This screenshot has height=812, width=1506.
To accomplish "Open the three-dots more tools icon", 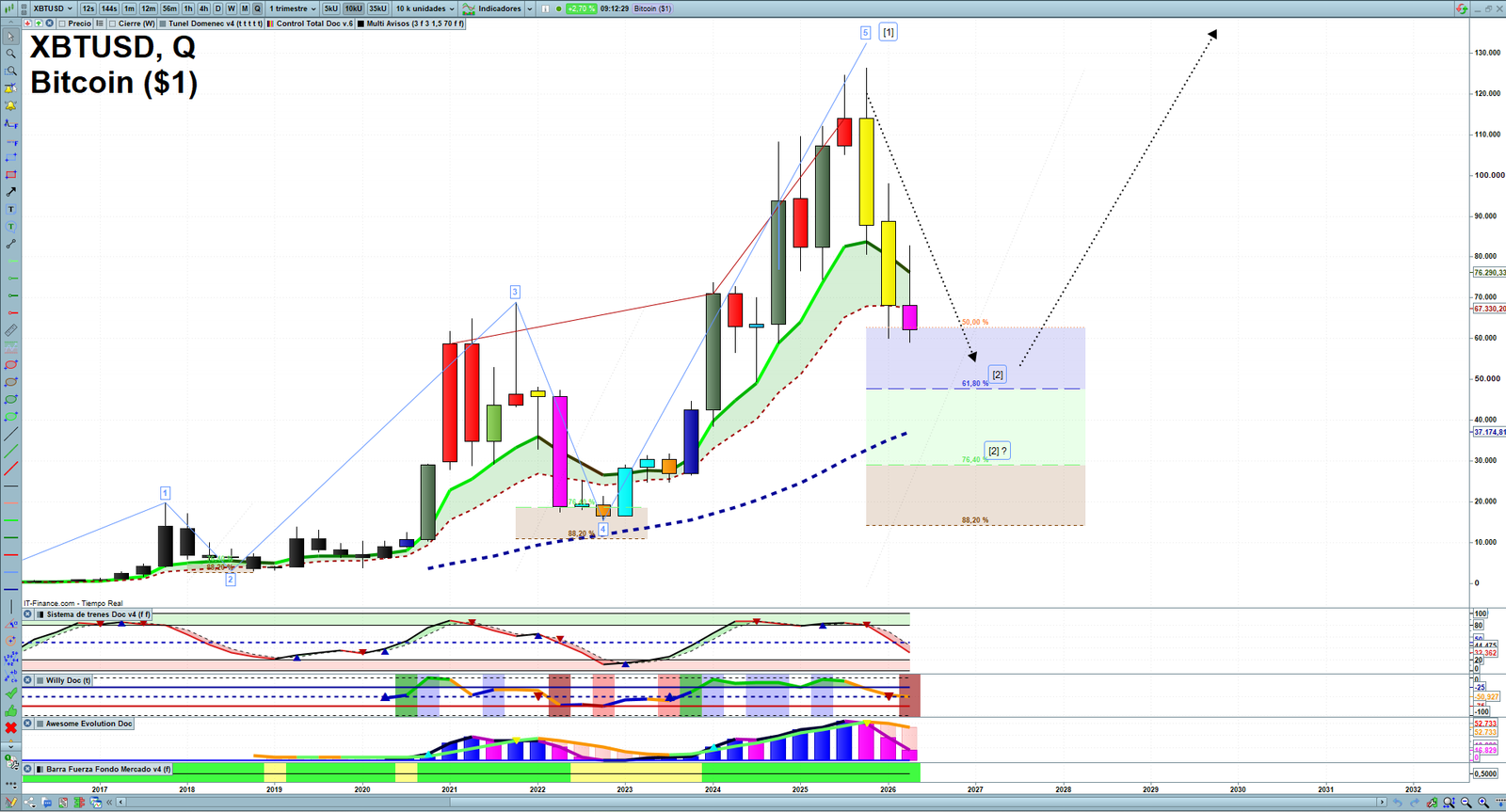I will [x=10, y=784].
